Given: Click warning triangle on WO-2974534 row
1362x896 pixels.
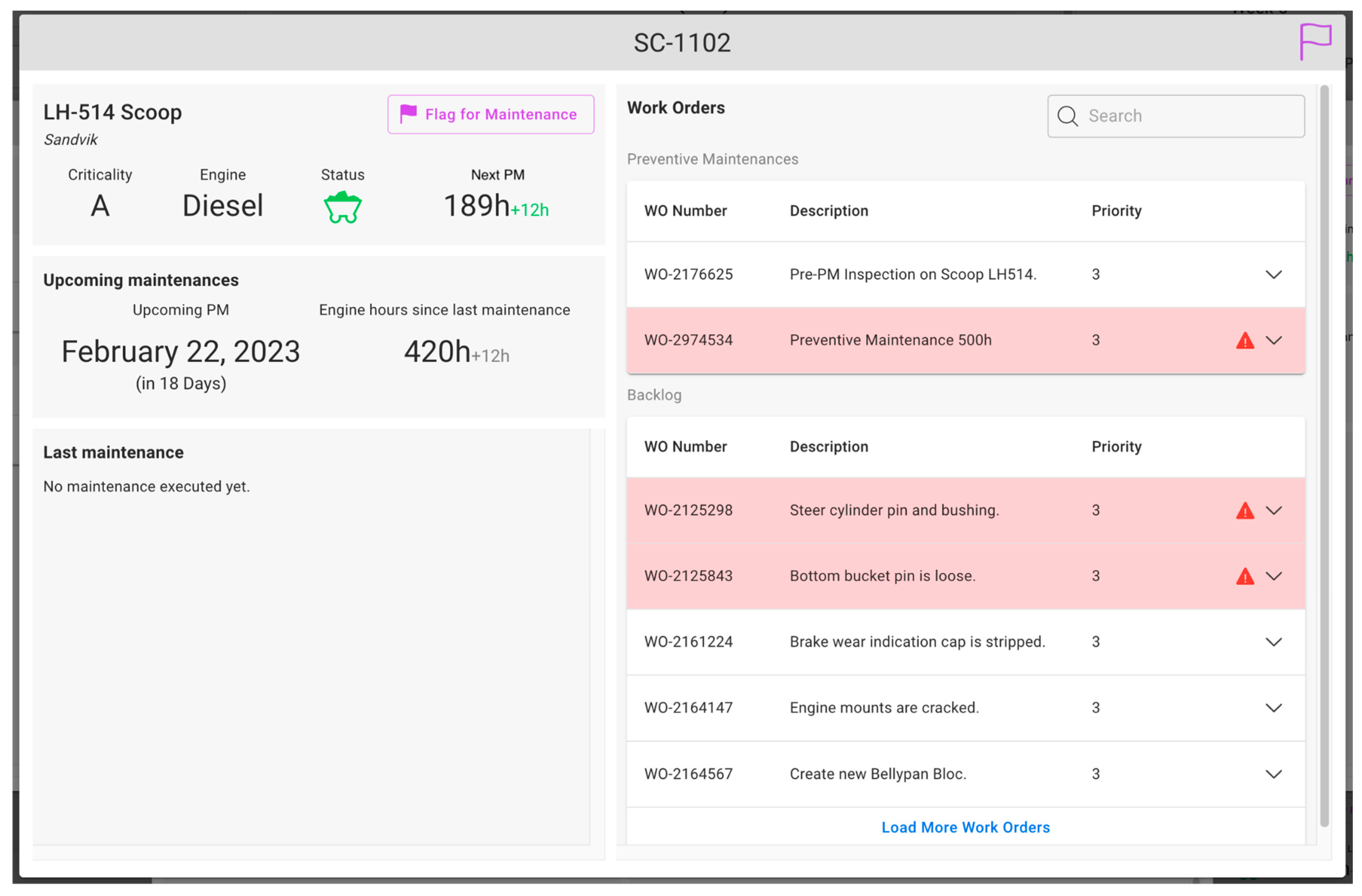Looking at the screenshot, I should tap(1245, 341).
